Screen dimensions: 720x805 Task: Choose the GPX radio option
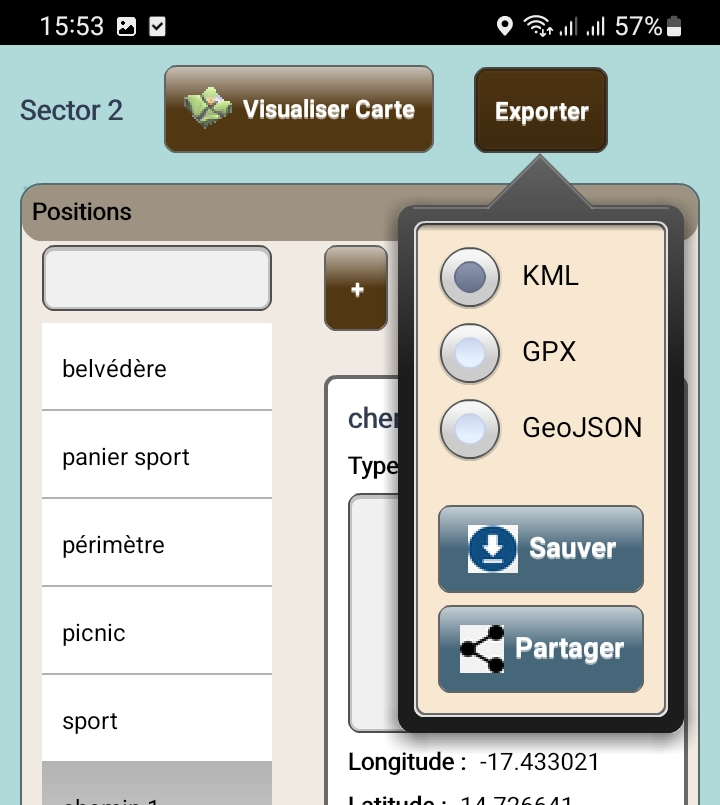pos(470,352)
